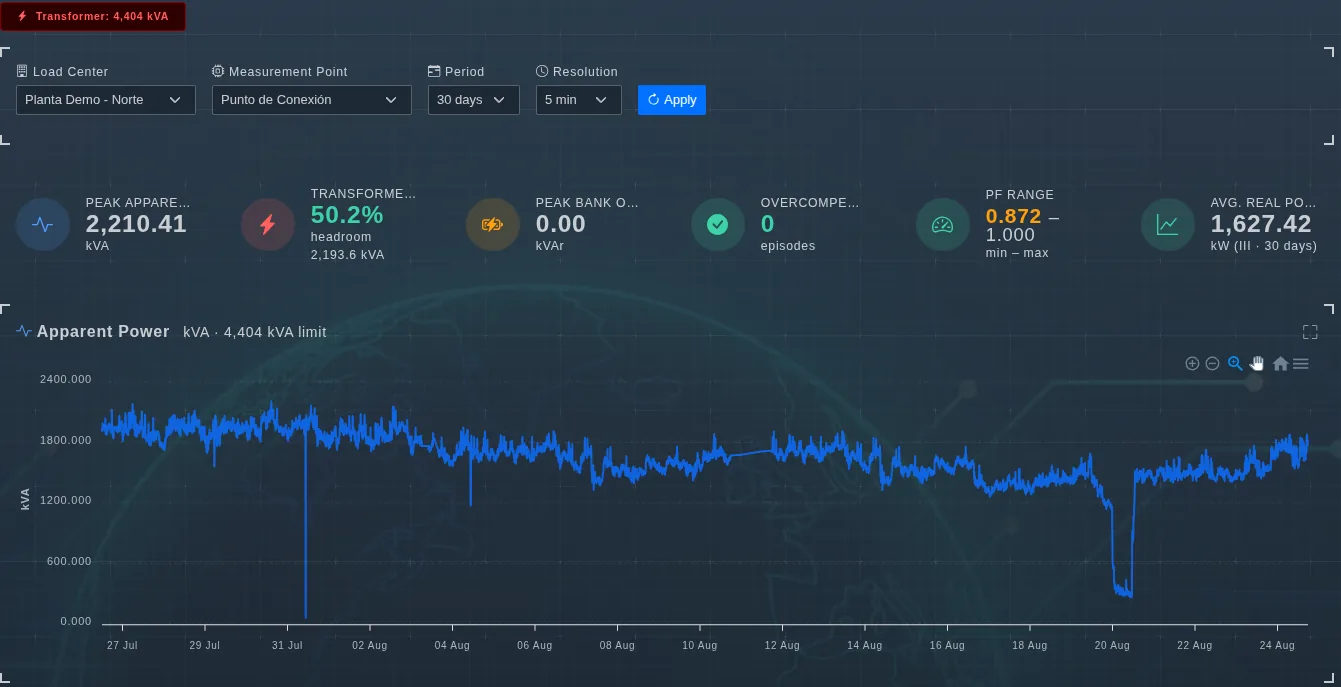1341x687 pixels.
Task: Click the Peak Apparent pulse icon
Action: 42,225
